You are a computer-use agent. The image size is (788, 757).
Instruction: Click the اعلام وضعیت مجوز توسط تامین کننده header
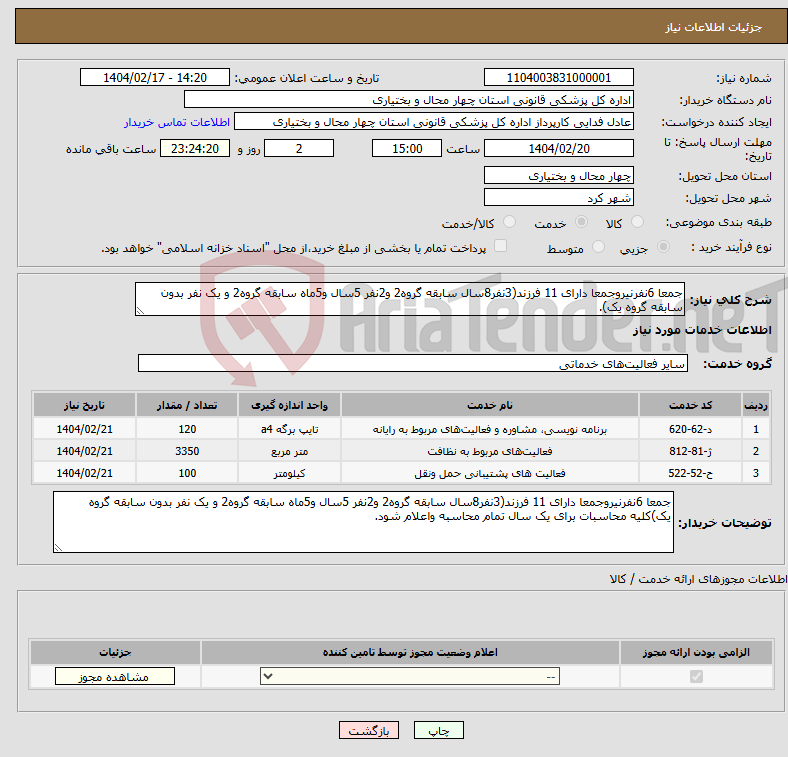point(410,652)
